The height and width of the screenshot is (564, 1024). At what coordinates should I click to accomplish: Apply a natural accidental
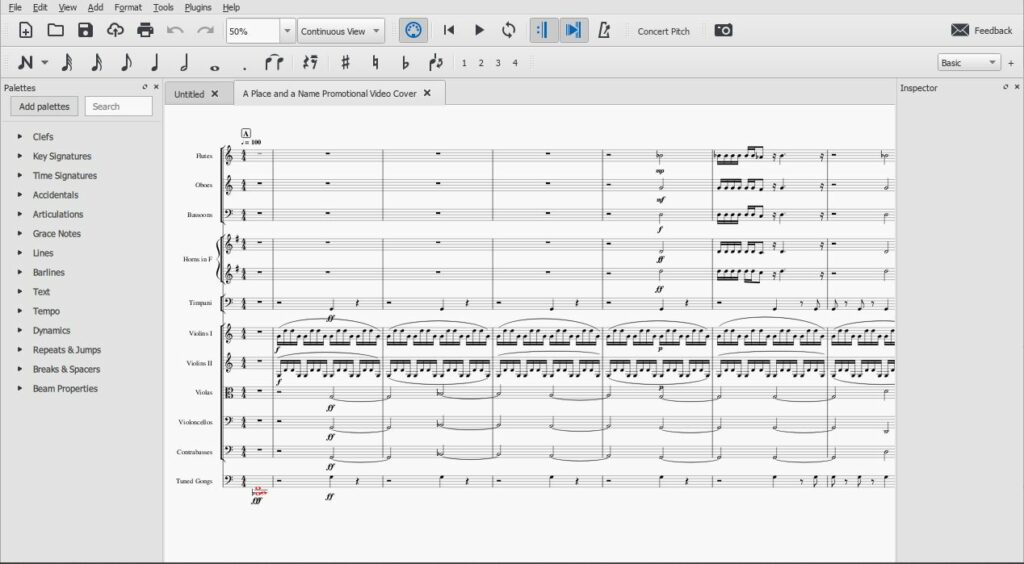pos(376,63)
